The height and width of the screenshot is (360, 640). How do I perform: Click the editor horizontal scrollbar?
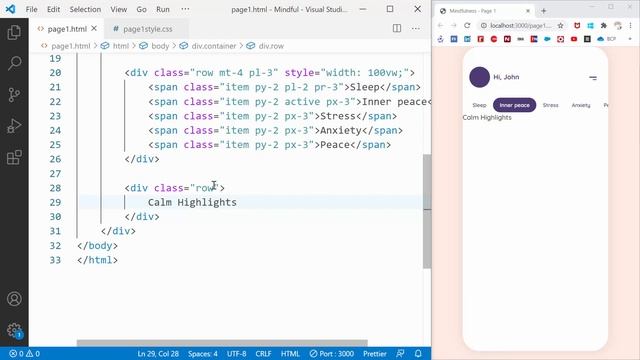[222, 343]
